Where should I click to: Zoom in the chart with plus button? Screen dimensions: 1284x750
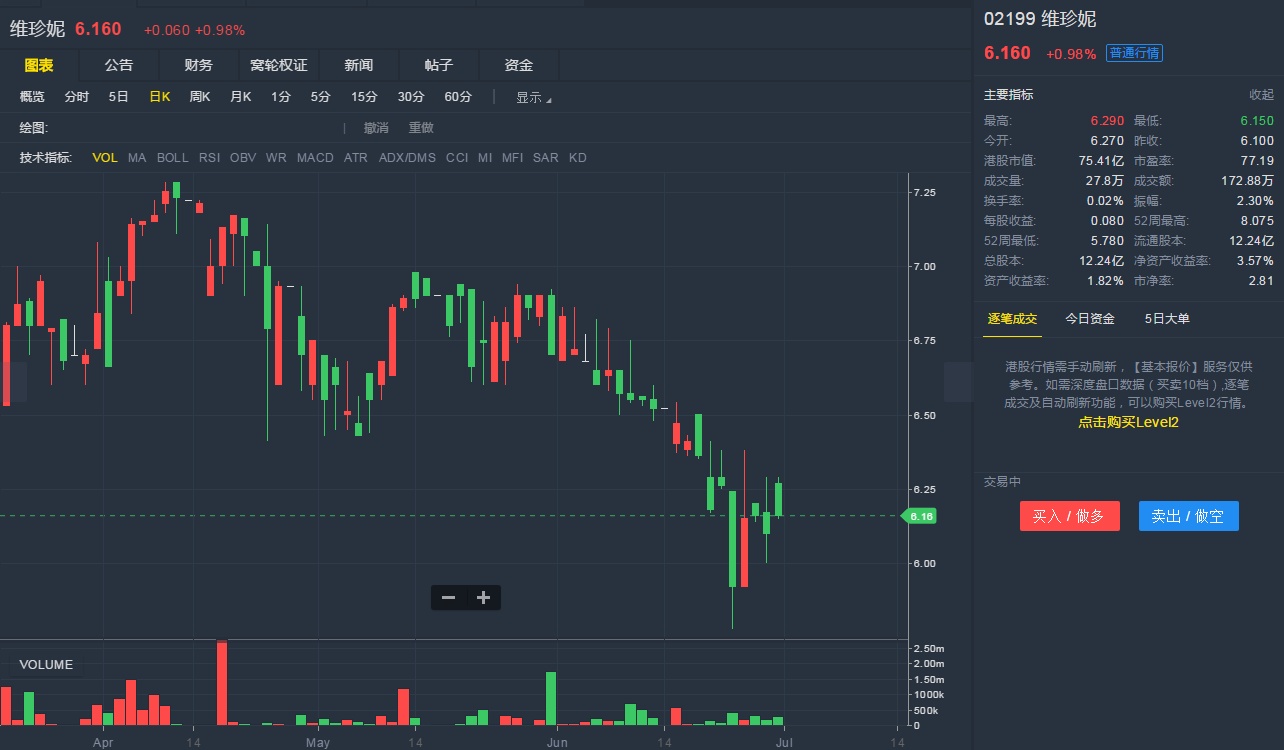[484, 598]
